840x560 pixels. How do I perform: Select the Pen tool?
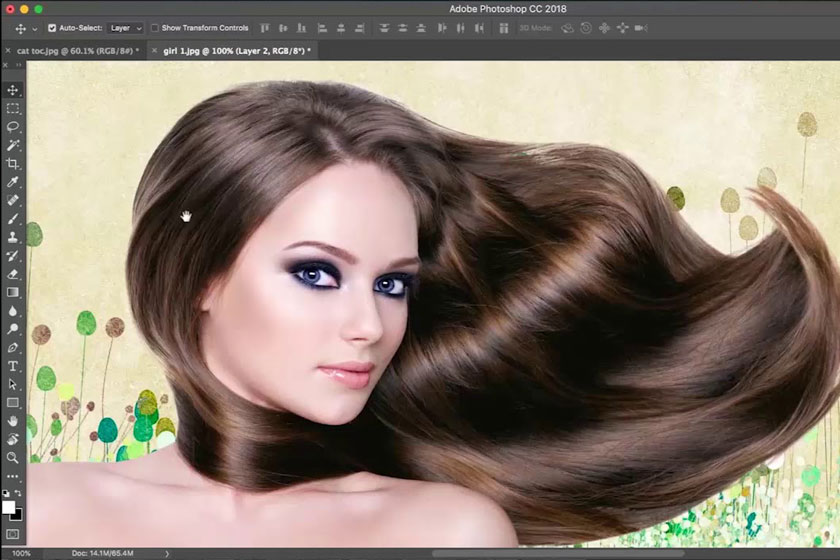pyautogui.click(x=13, y=348)
